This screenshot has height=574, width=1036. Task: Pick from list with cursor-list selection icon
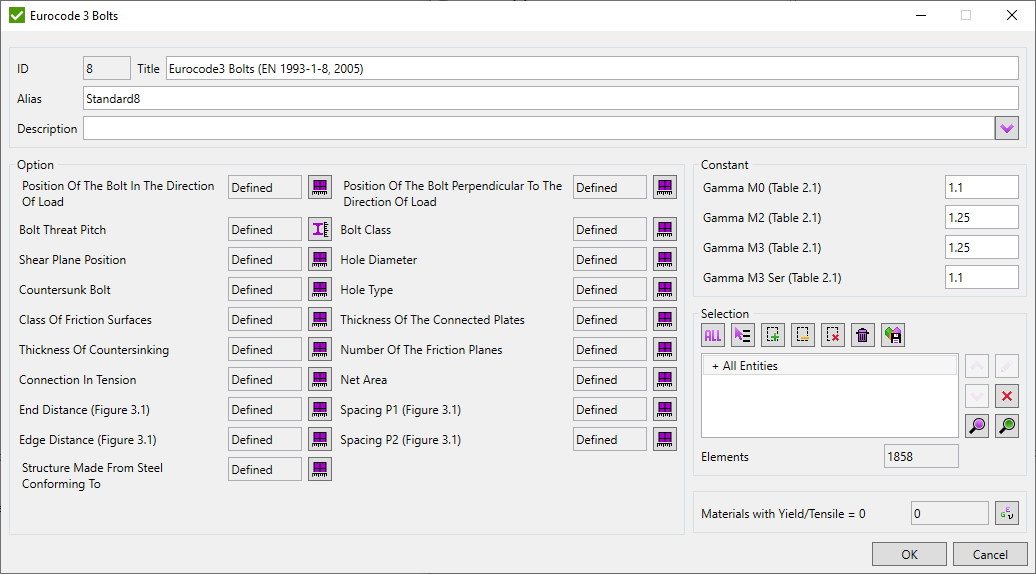click(743, 336)
